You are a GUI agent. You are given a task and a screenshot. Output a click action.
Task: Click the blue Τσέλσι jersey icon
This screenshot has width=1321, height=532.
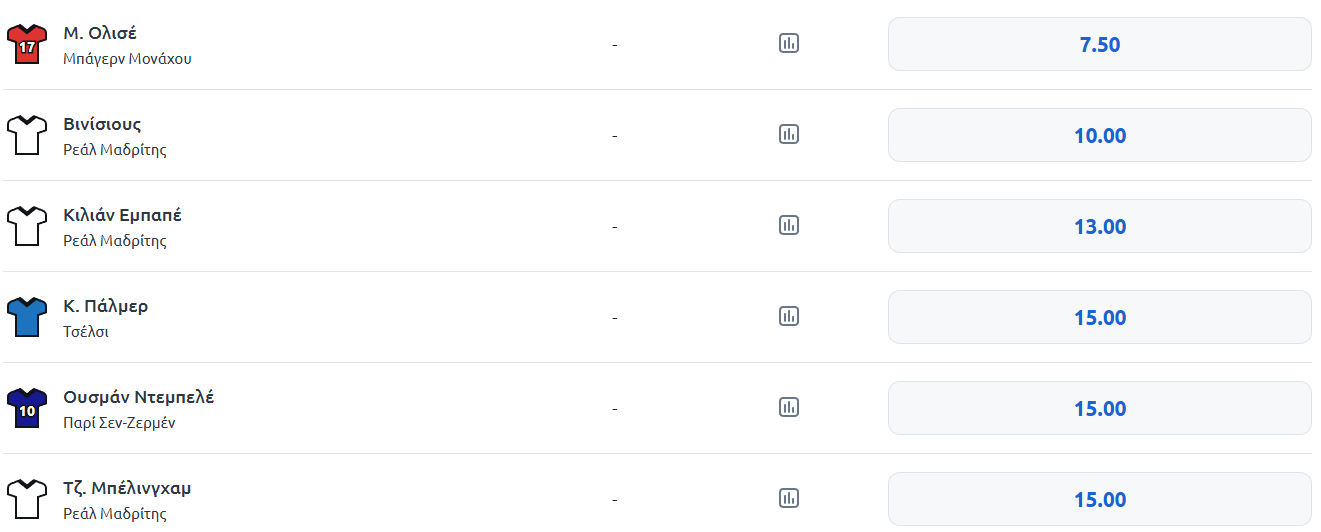point(27,318)
